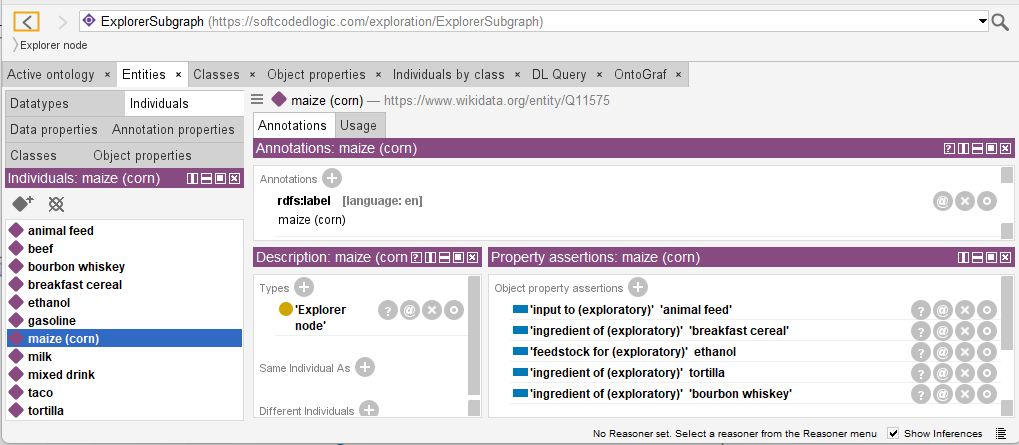Delete the 'animal feed' property assertion

(964, 310)
